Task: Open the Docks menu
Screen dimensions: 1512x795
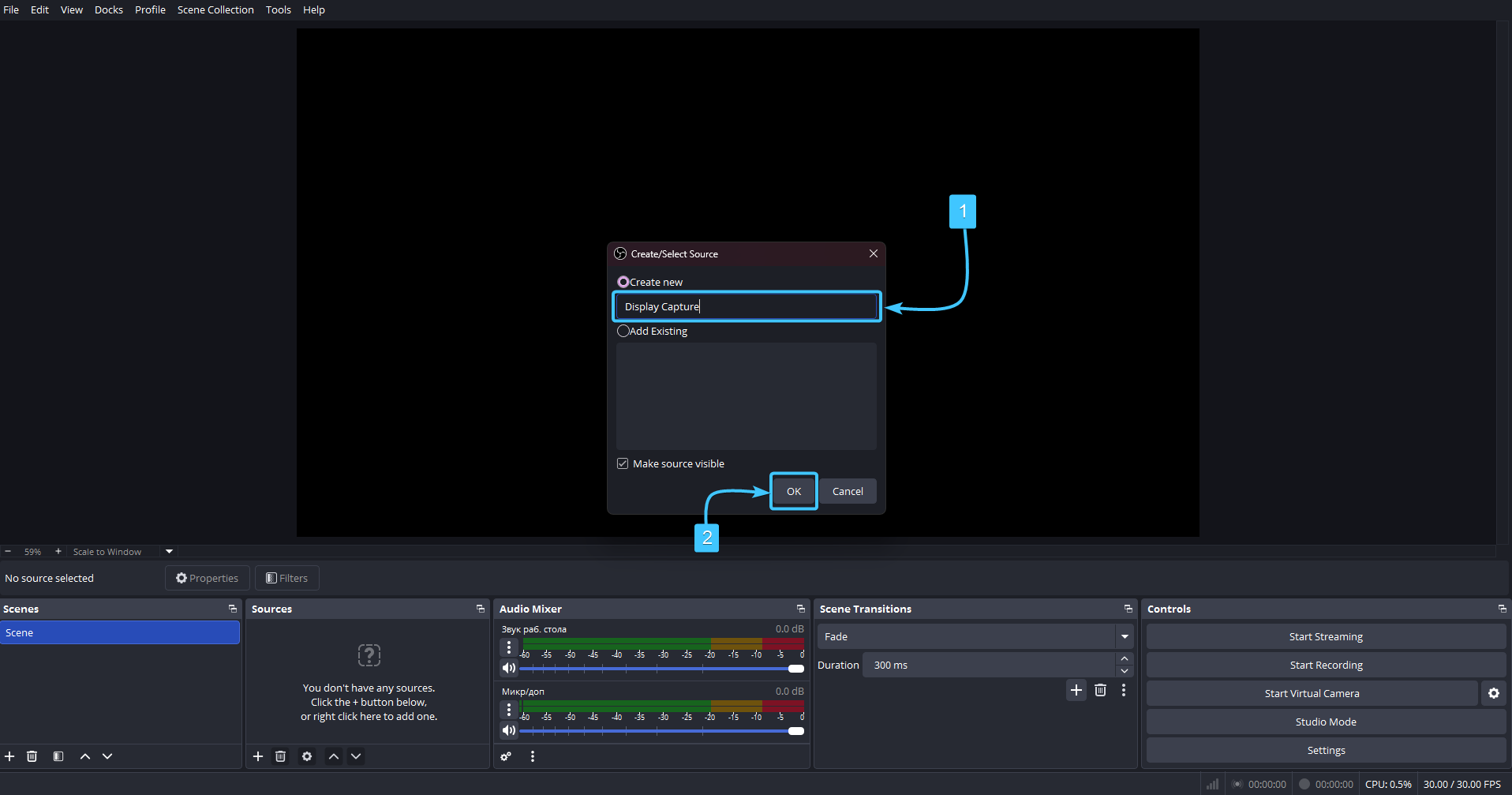Action: [109, 9]
